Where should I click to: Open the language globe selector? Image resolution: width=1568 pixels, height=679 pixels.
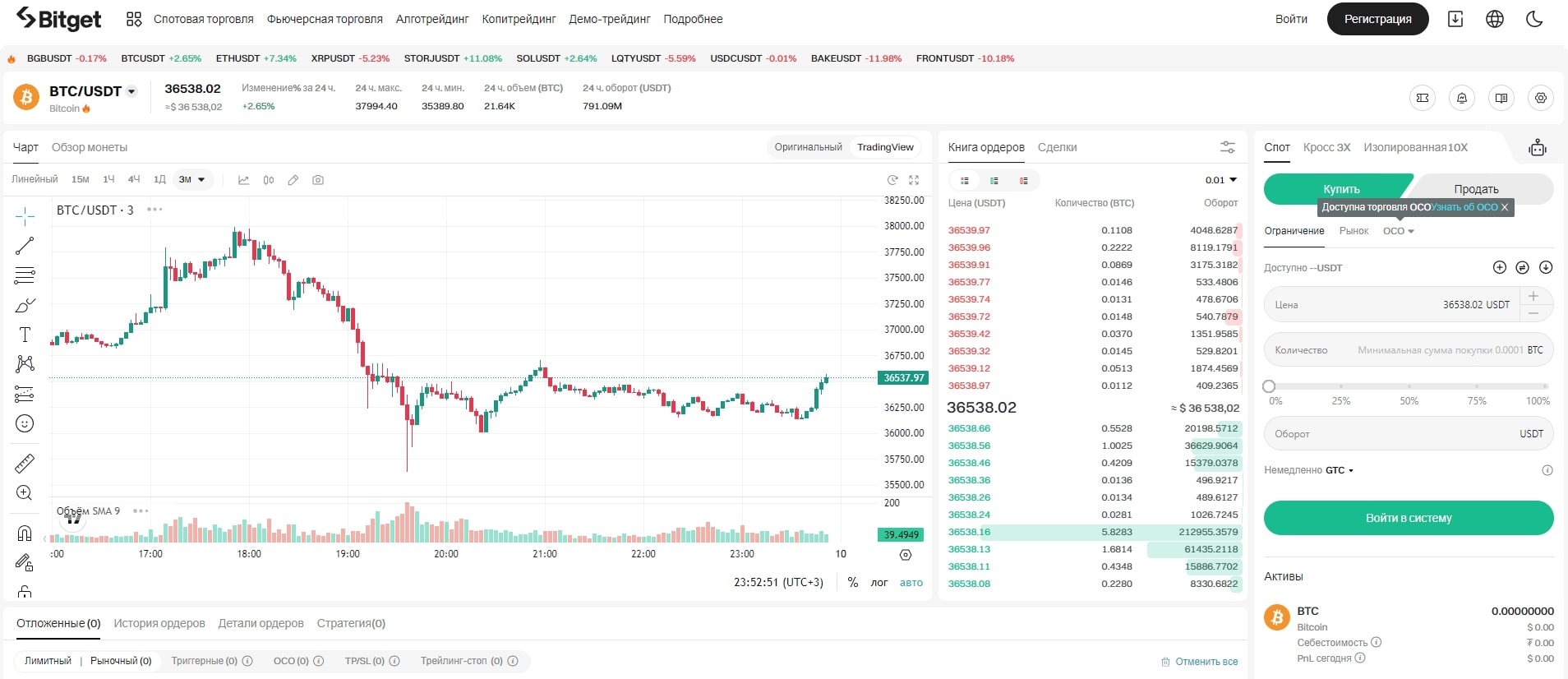(1495, 19)
